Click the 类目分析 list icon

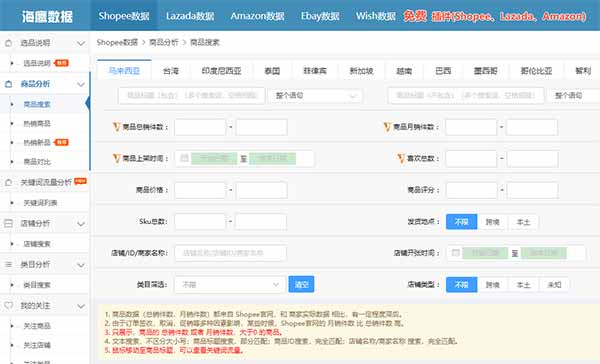click(x=8, y=264)
